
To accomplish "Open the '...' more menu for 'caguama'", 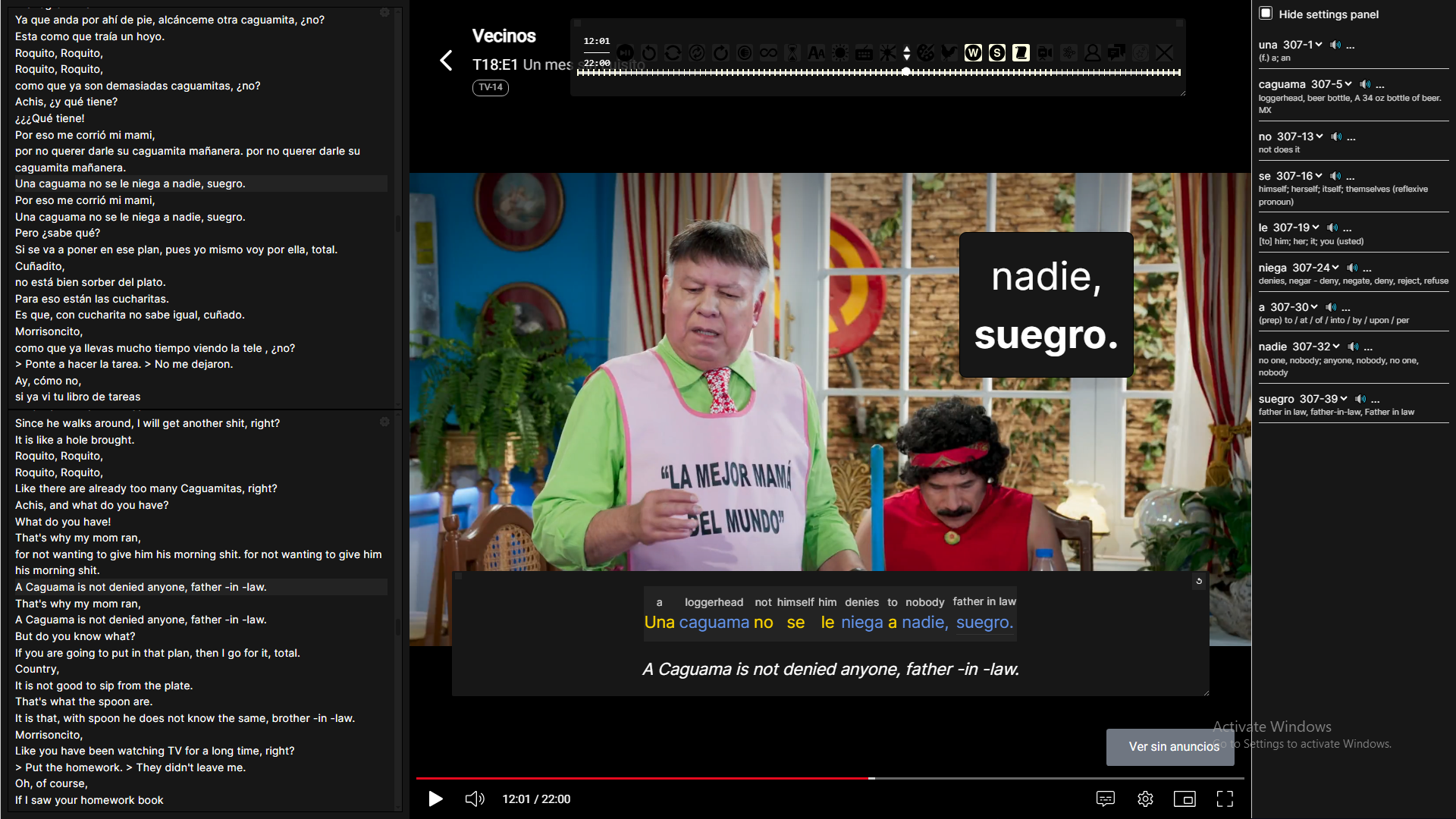I will [1380, 85].
